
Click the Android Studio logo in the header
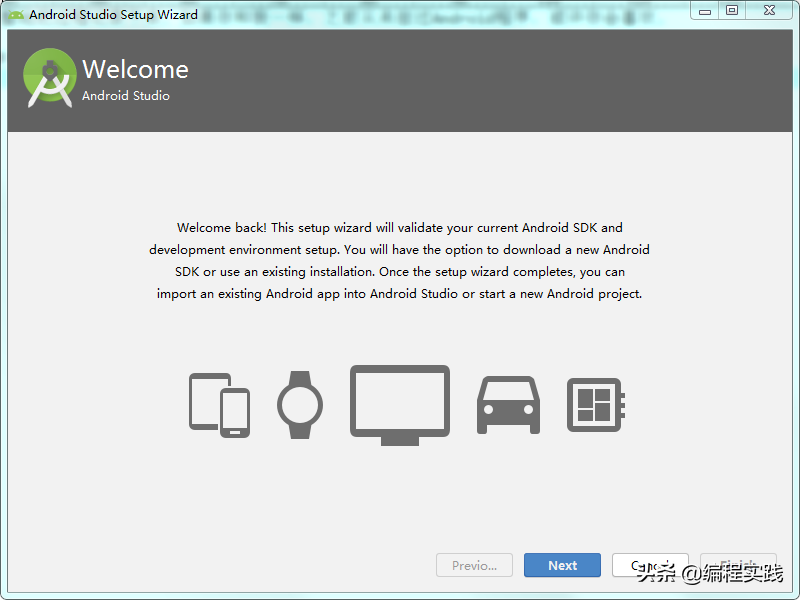coord(50,78)
